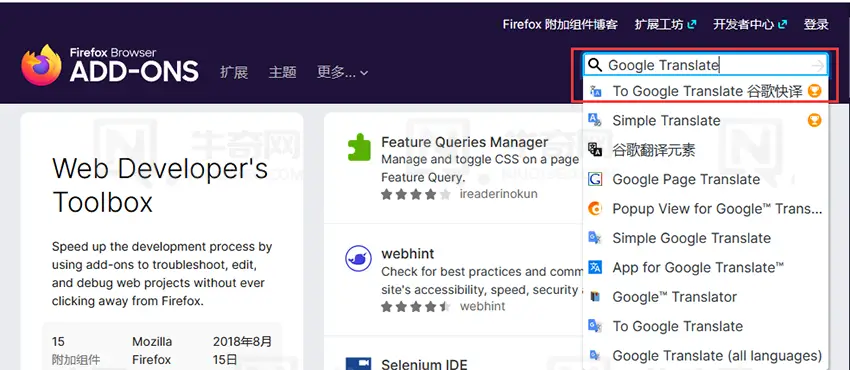The width and height of the screenshot is (850, 370).
Task: Click the webhint narwhal icon
Action: pos(358,259)
